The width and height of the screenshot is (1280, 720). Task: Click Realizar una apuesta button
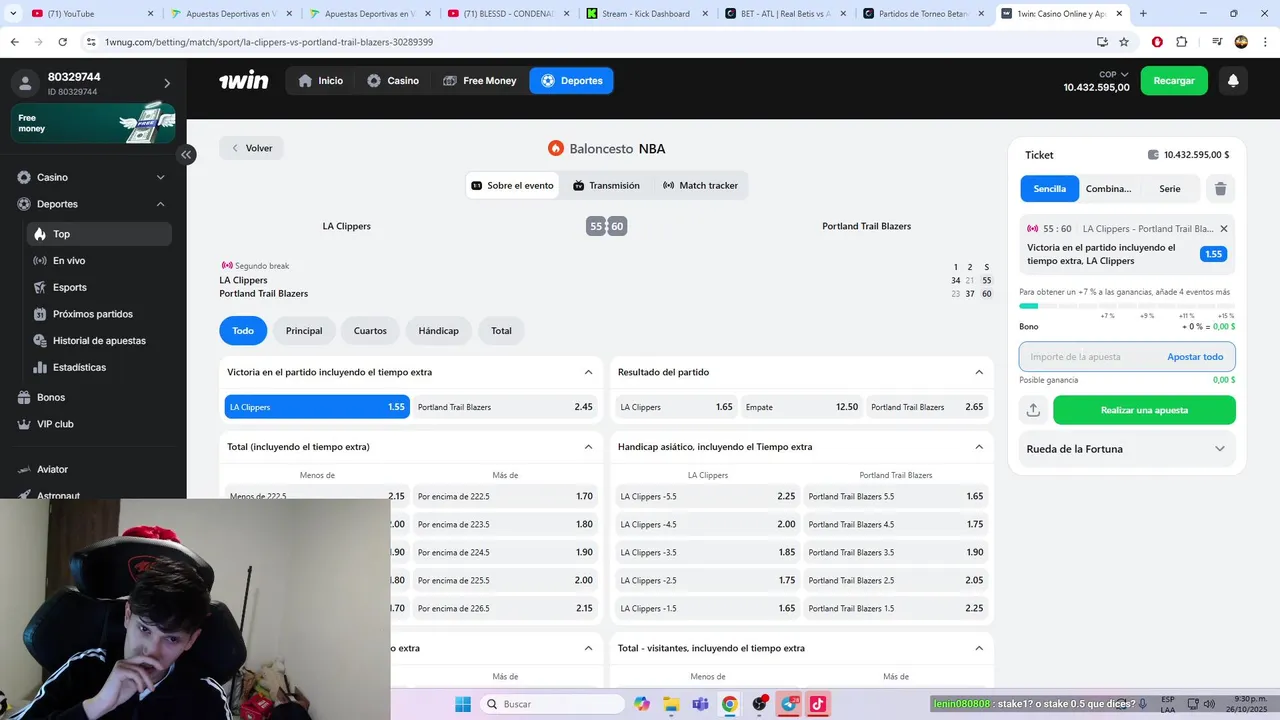pyautogui.click(x=1144, y=410)
